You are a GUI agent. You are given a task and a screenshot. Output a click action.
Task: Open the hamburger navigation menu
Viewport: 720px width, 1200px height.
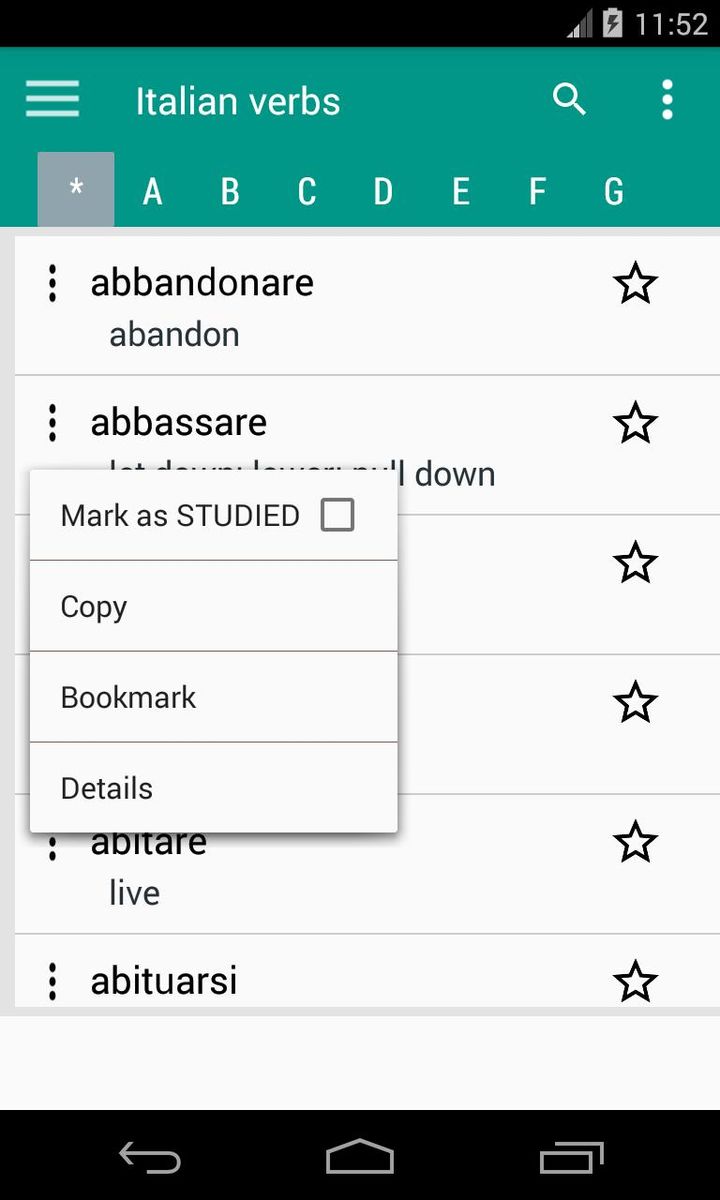(52, 100)
